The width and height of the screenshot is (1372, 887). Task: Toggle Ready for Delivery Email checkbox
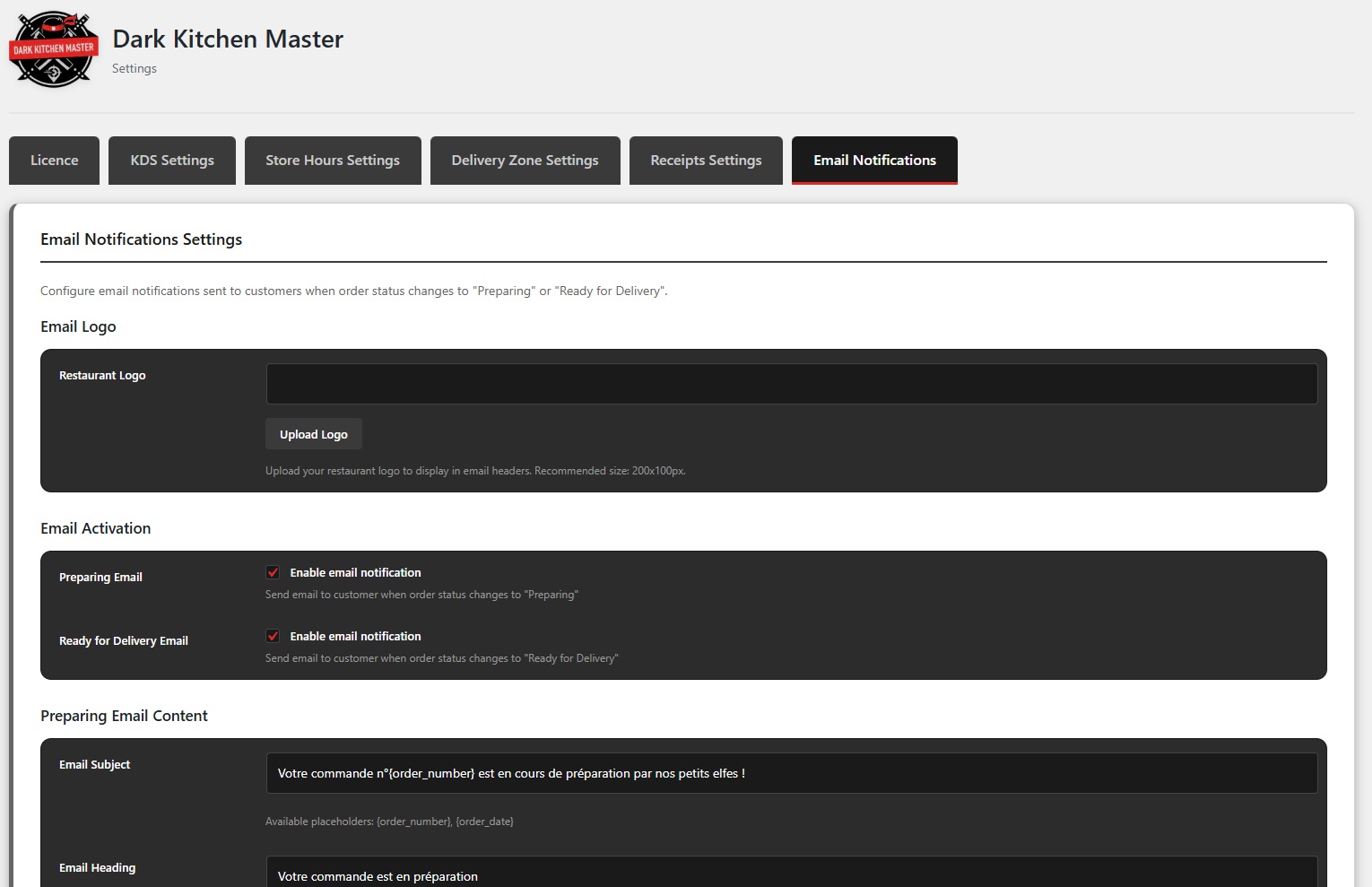[273, 636]
